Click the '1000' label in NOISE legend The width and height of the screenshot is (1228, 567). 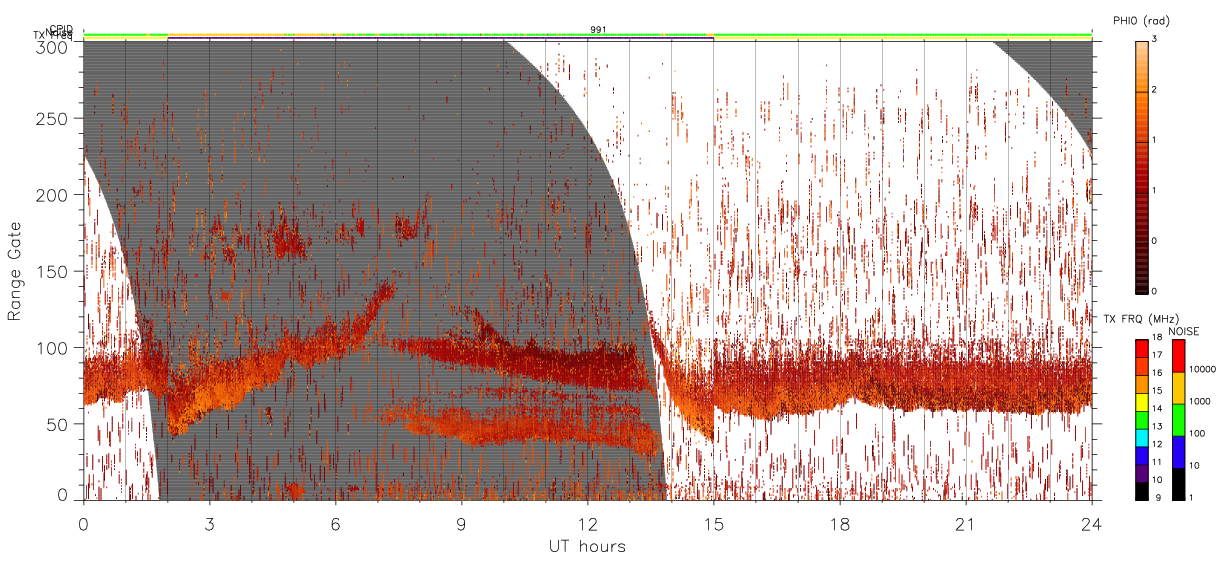[1201, 402]
